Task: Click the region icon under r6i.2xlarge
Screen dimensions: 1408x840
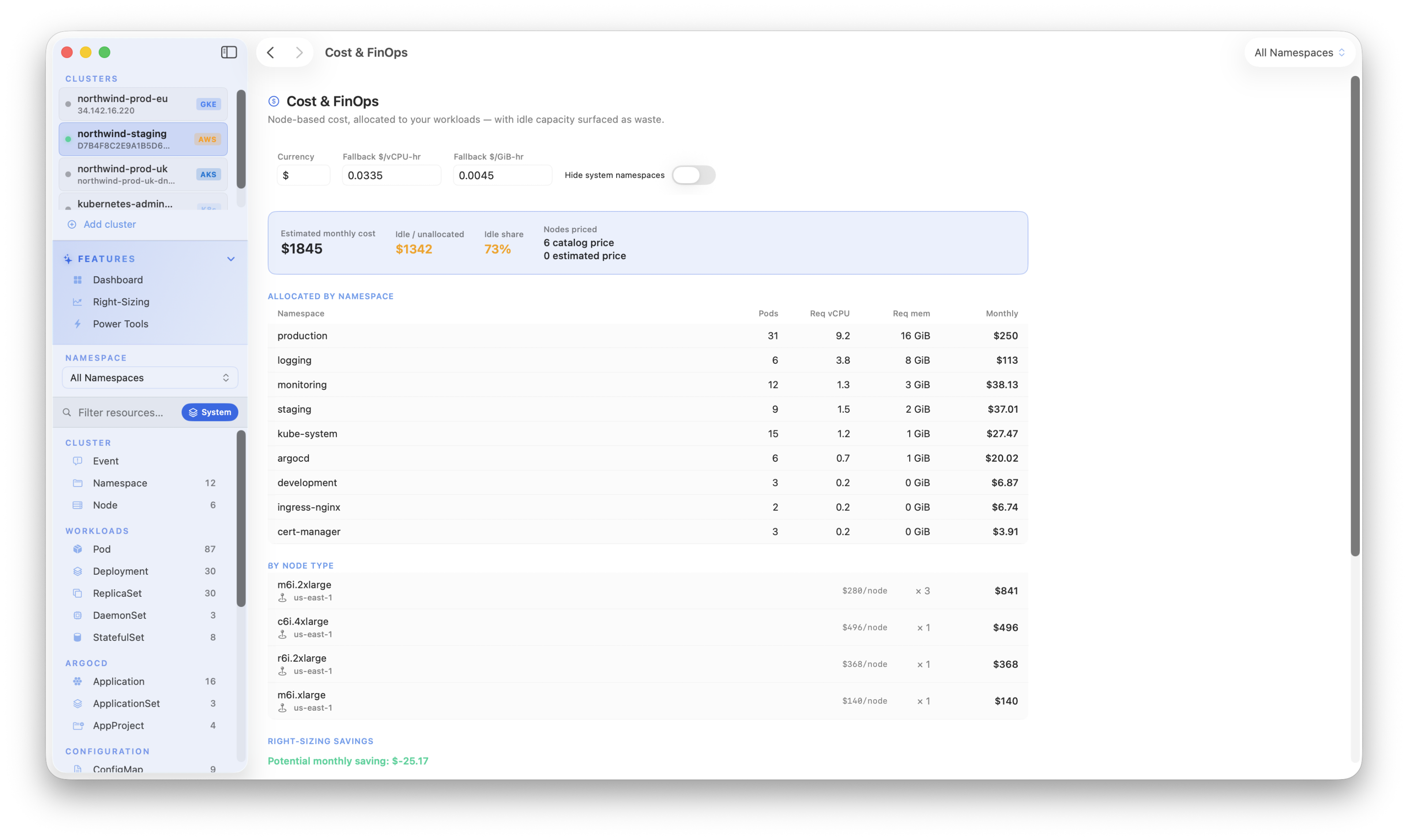Action: click(x=282, y=671)
